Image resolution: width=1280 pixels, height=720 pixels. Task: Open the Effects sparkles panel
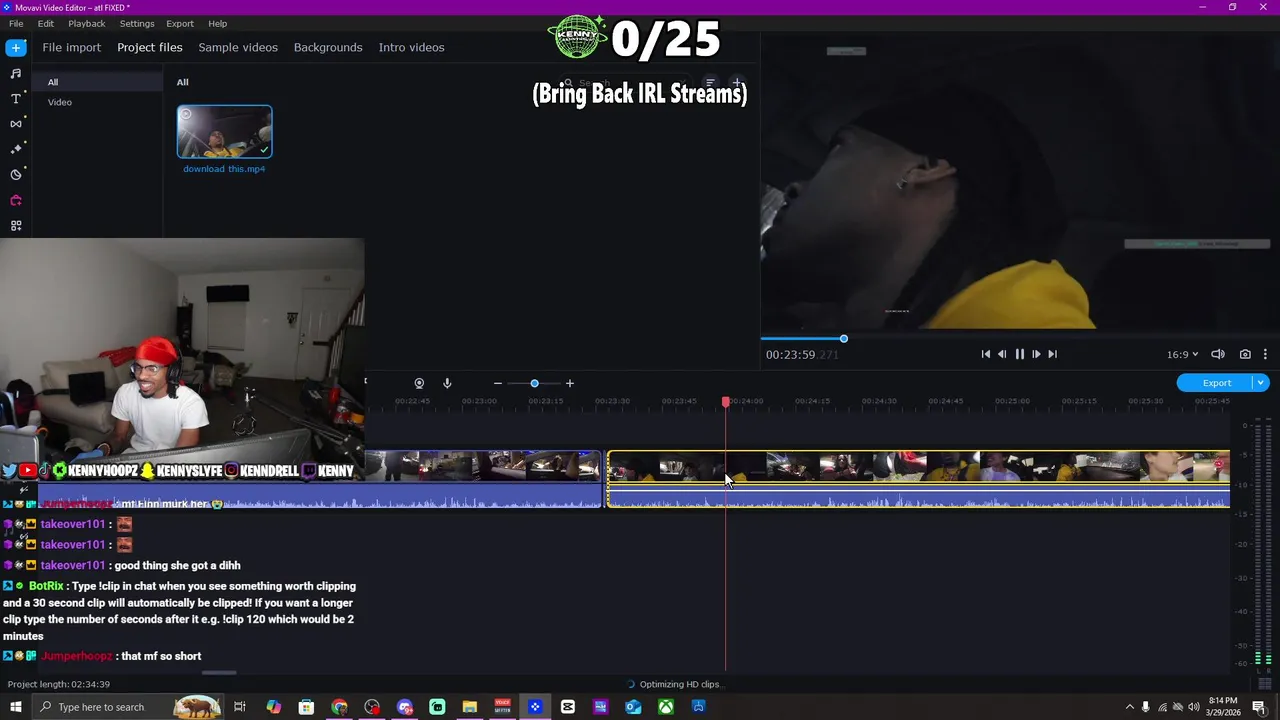pyautogui.click(x=16, y=149)
